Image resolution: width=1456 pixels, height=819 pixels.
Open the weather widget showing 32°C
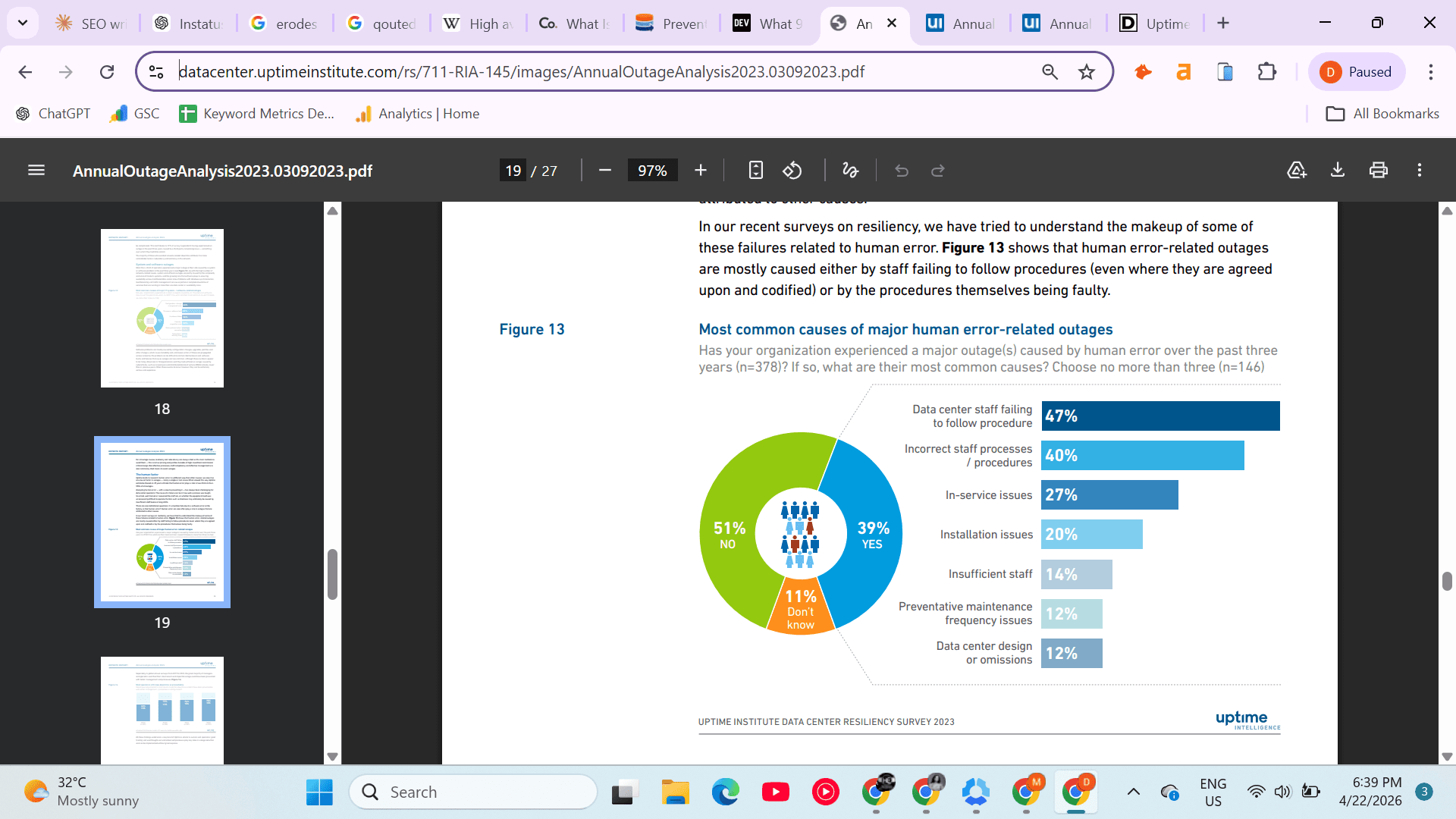(82, 792)
